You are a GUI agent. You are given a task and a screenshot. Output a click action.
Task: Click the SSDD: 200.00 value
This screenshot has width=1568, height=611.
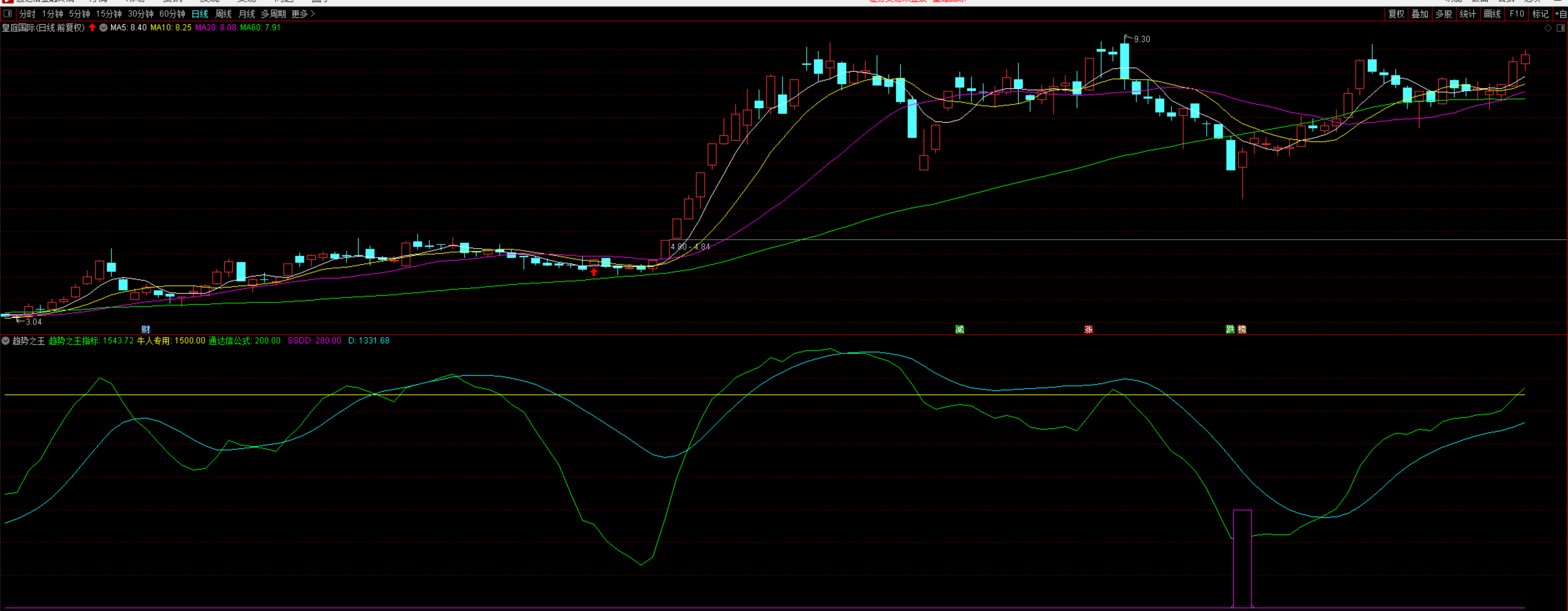coord(314,341)
